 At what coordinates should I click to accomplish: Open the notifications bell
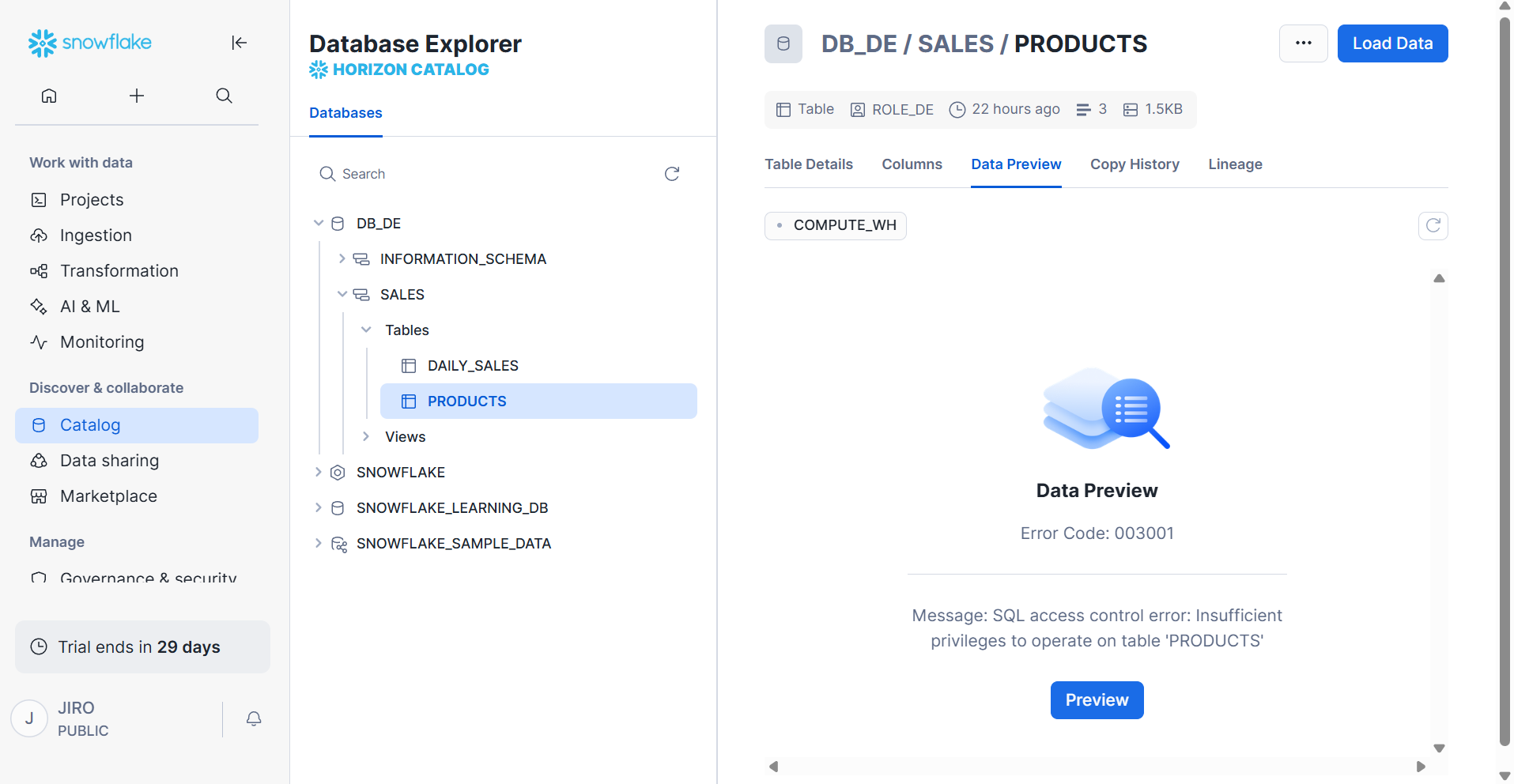(254, 718)
